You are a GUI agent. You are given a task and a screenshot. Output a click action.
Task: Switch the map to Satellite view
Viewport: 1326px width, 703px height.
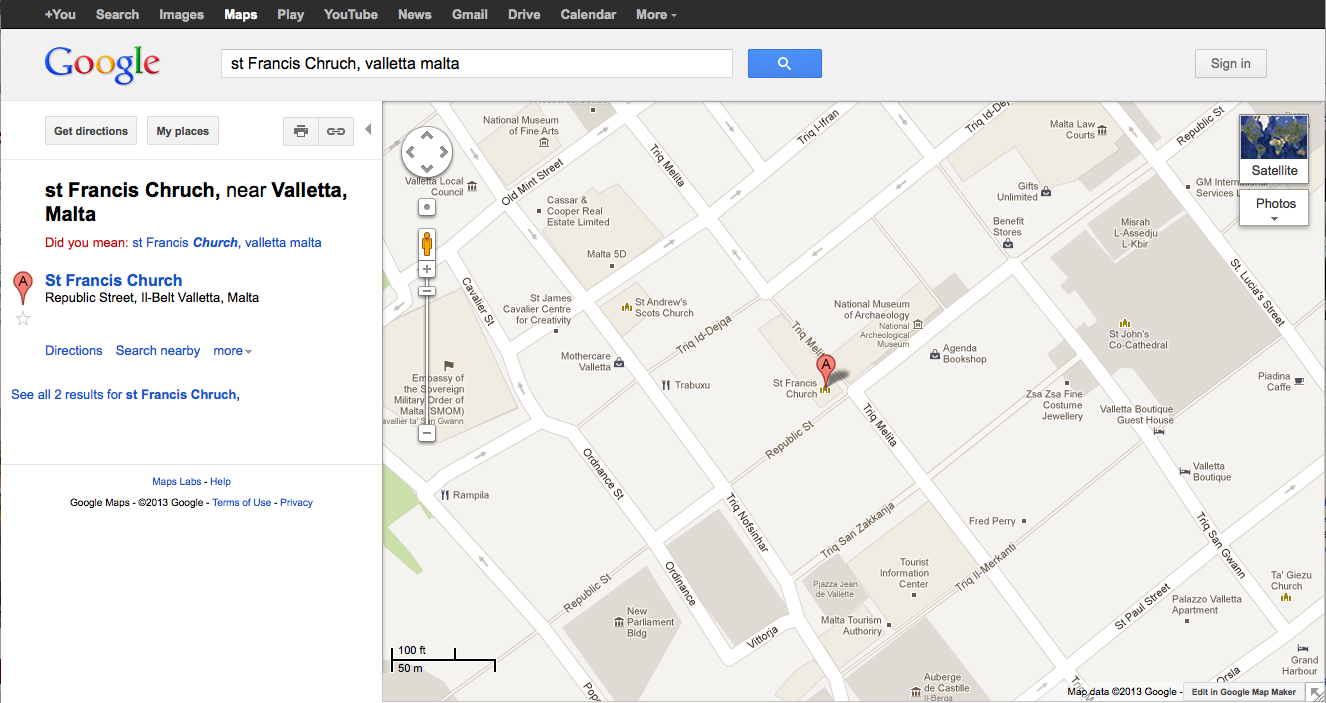[1274, 148]
